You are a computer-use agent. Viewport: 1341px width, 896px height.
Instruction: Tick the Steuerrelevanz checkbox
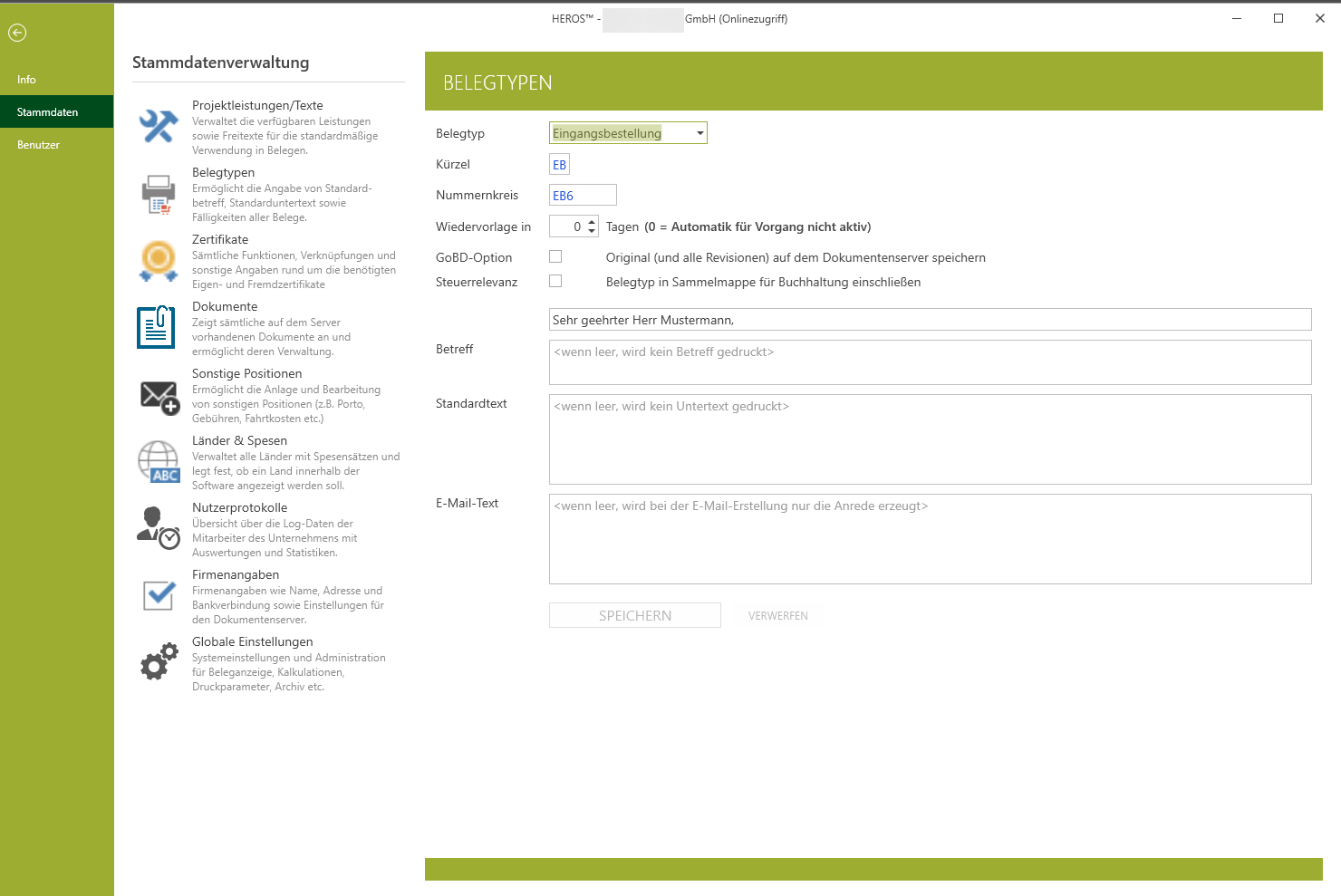click(555, 282)
